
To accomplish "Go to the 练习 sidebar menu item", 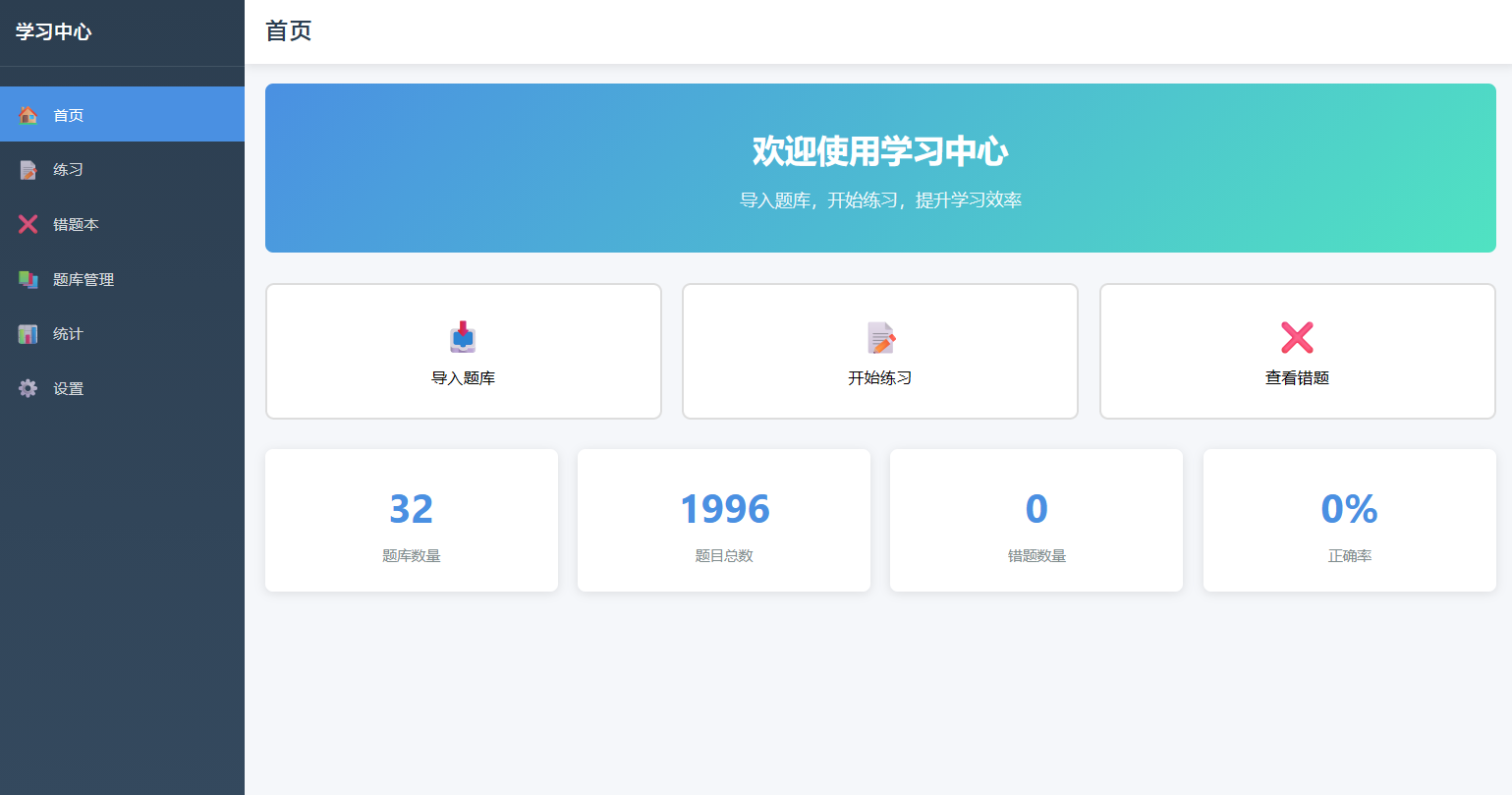I will [122, 170].
